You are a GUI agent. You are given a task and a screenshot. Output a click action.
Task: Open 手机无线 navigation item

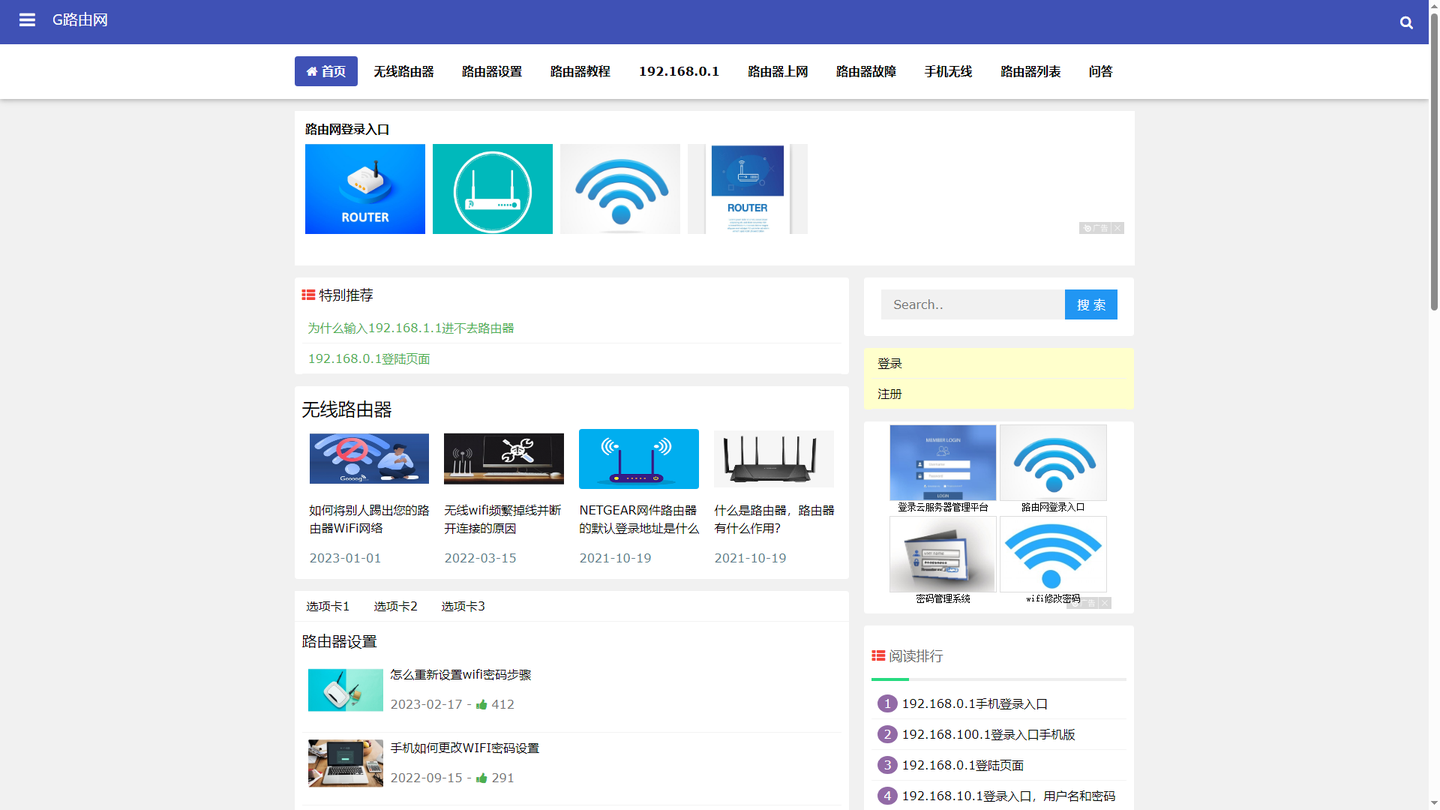pyautogui.click(x=948, y=71)
